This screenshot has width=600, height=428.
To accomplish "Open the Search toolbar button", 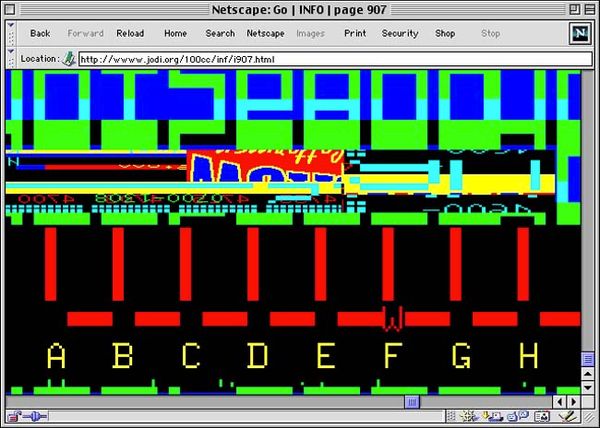I will click(x=220, y=34).
